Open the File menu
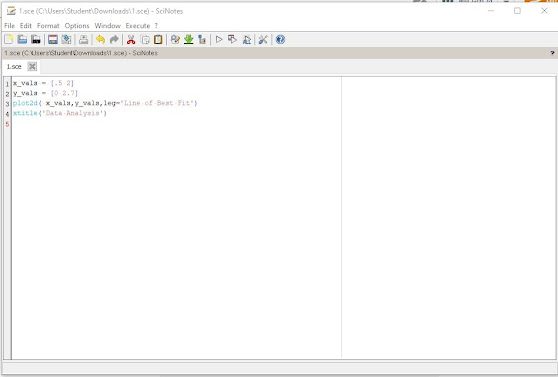 (10, 26)
